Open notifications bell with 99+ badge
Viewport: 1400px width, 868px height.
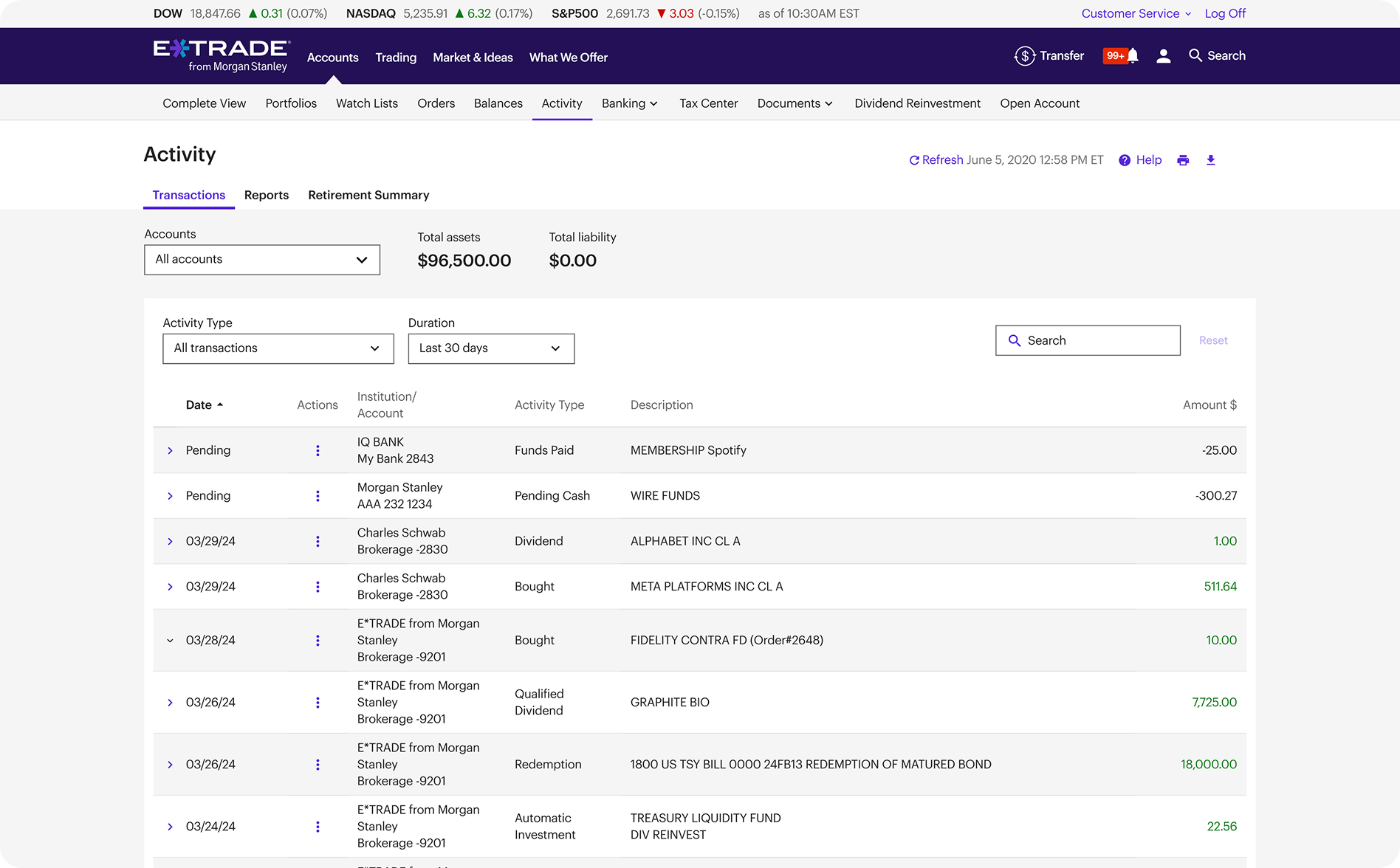click(x=1121, y=56)
